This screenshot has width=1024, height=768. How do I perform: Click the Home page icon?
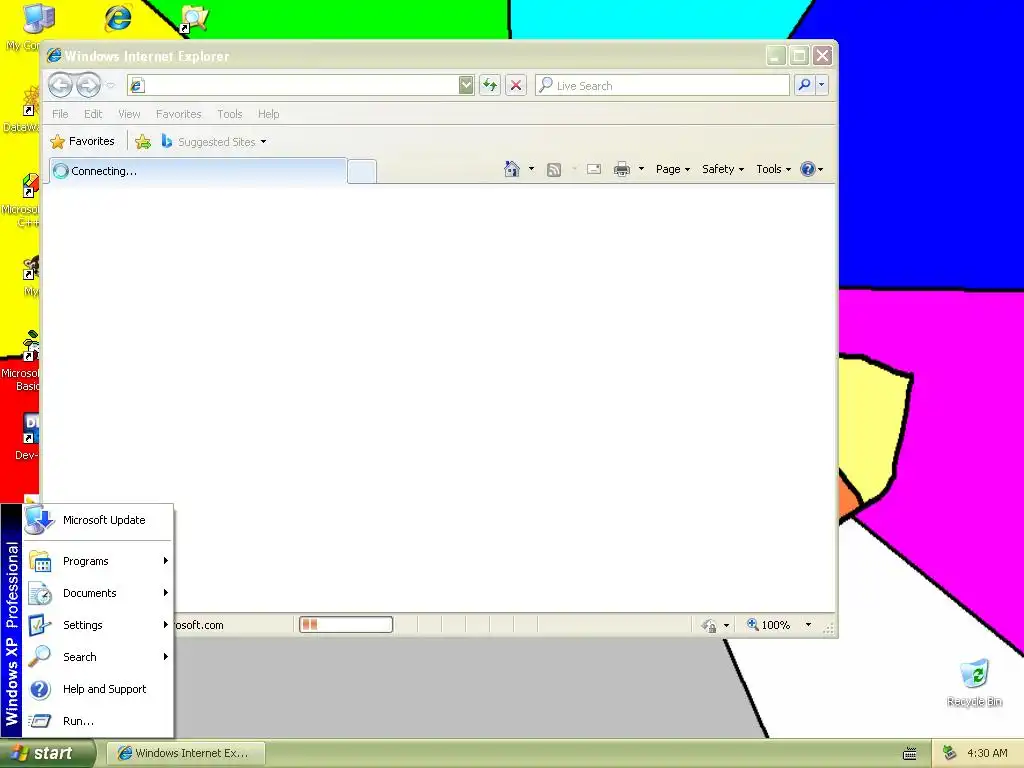(512, 169)
